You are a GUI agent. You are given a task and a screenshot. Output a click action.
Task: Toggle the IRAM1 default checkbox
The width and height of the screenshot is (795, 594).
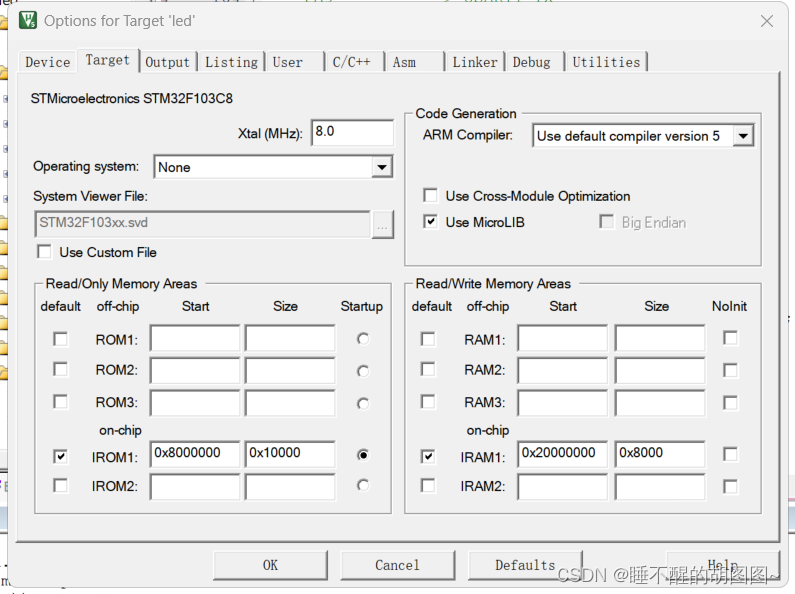(x=428, y=457)
